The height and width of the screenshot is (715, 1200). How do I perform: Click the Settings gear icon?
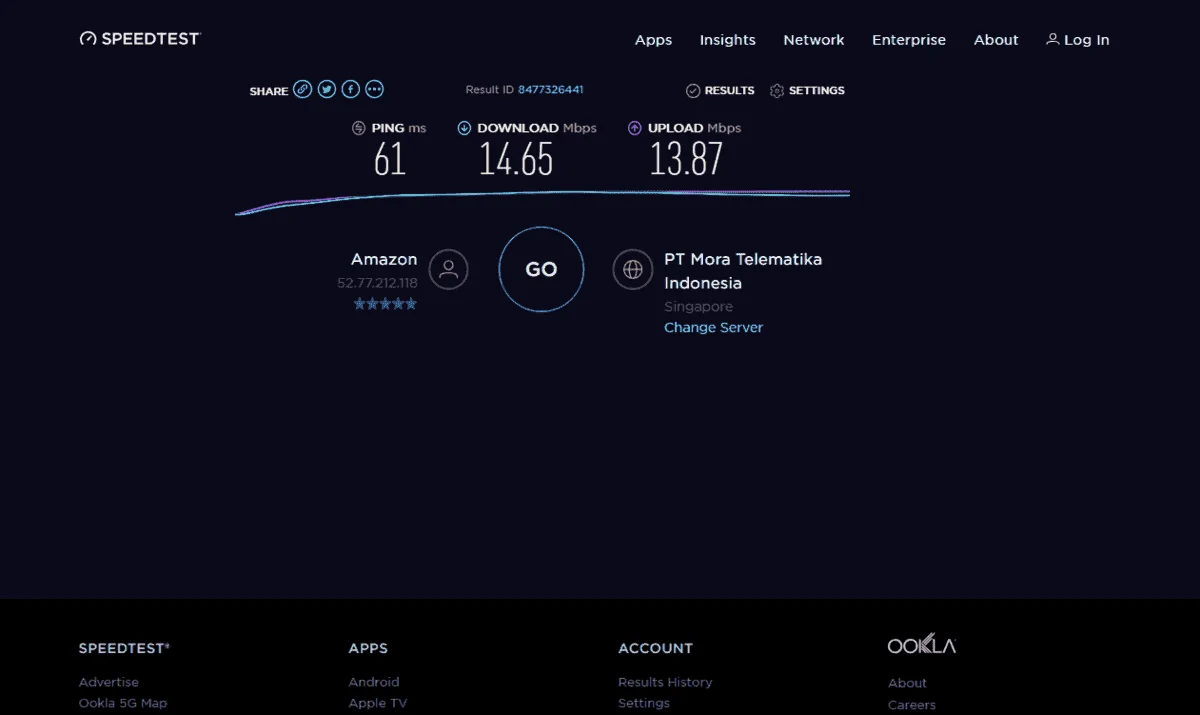coord(777,91)
